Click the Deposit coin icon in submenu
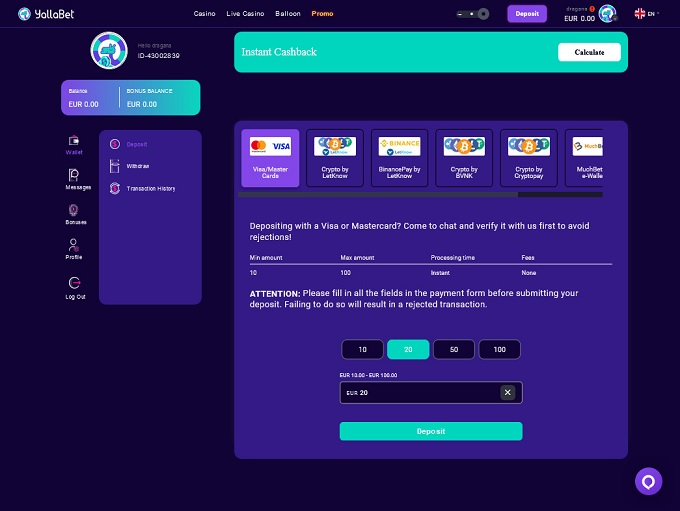The width and height of the screenshot is (680, 511). tap(114, 144)
